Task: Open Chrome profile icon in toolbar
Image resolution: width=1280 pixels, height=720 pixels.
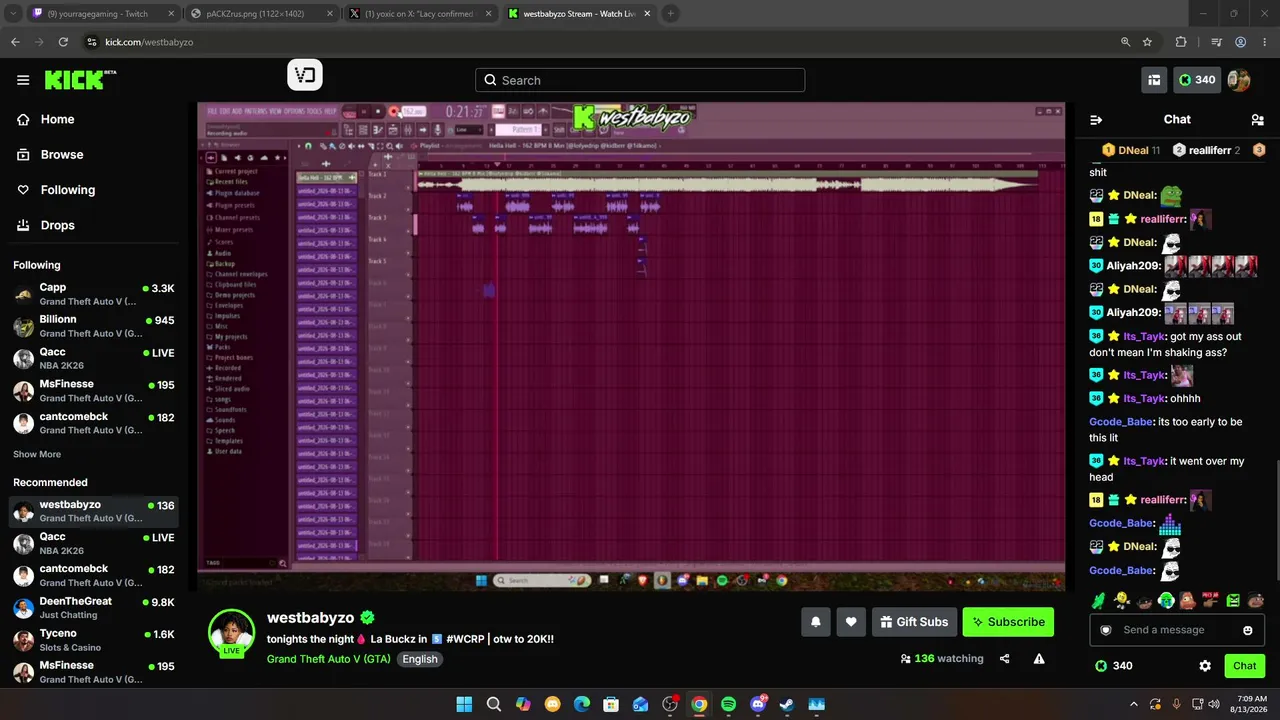Action: tap(1241, 42)
